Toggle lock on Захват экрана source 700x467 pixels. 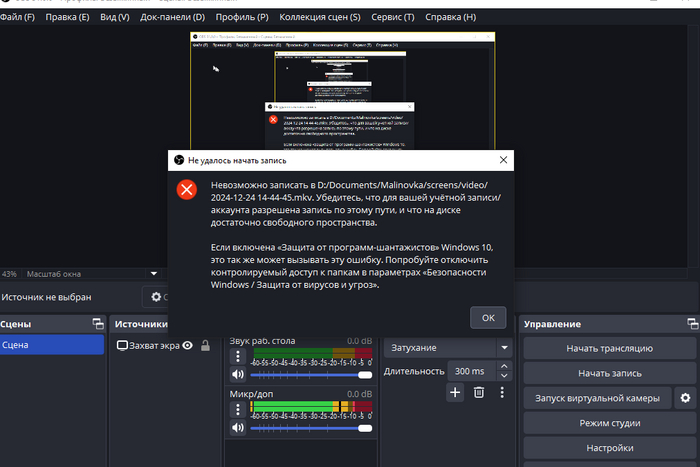coord(205,345)
